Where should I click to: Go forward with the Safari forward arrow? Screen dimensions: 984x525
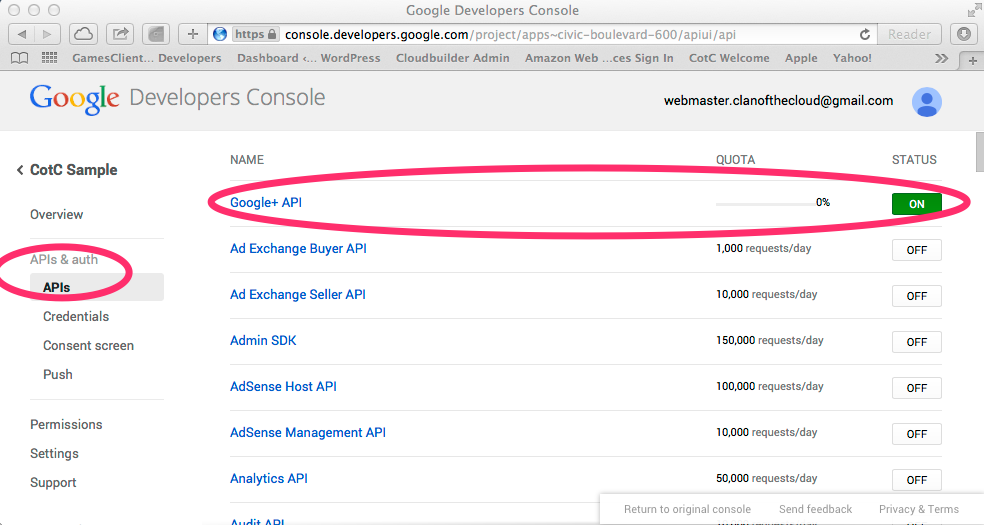coord(47,34)
